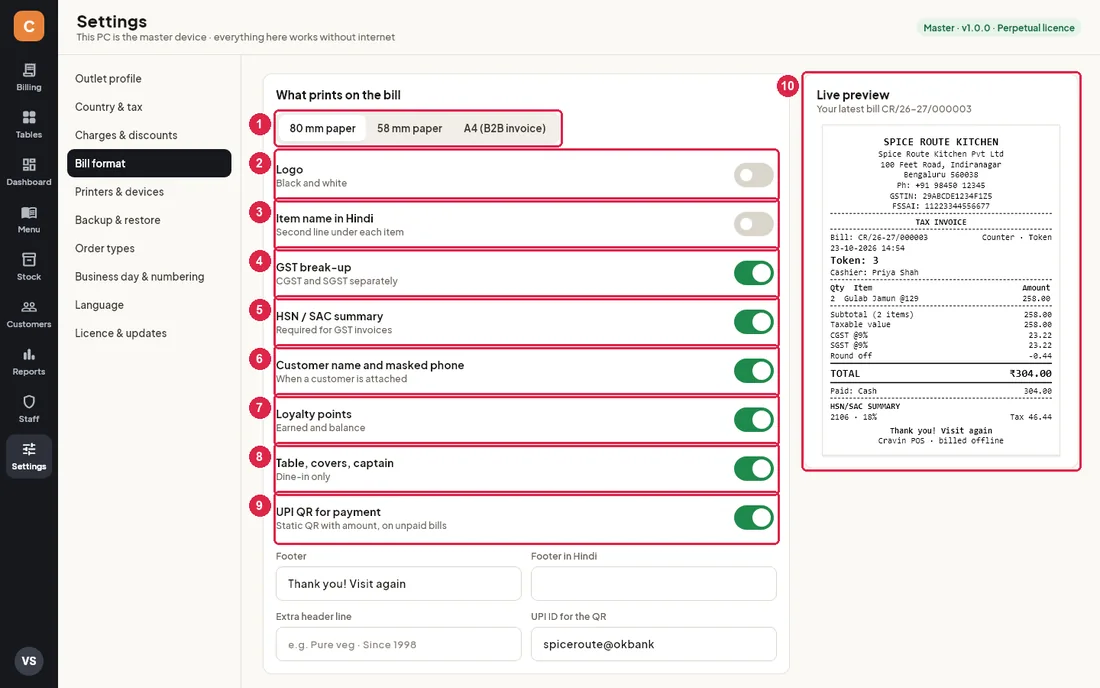1100x688 pixels.
Task: Click 'CGST and SGST separately' description
Action: (x=337, y=281)
